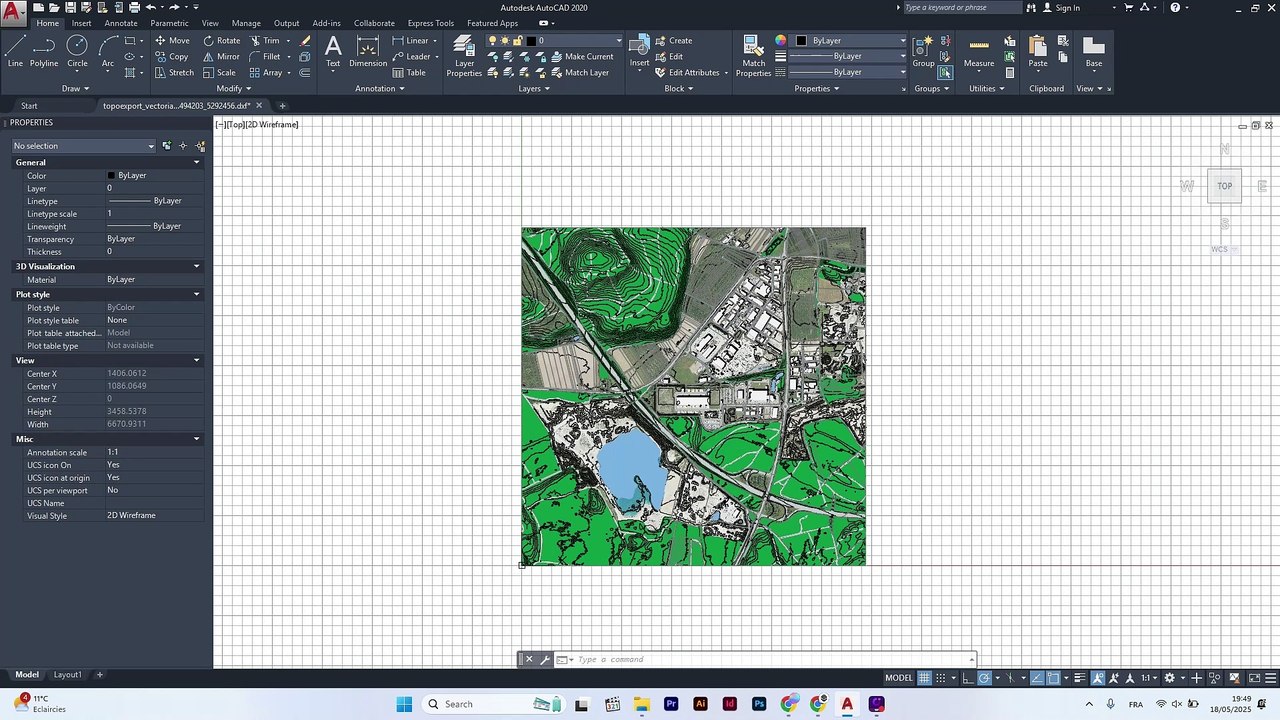This screenshot has height=720, width=1280.
Task: Select the Polyline tool
Action: [44, 51]
